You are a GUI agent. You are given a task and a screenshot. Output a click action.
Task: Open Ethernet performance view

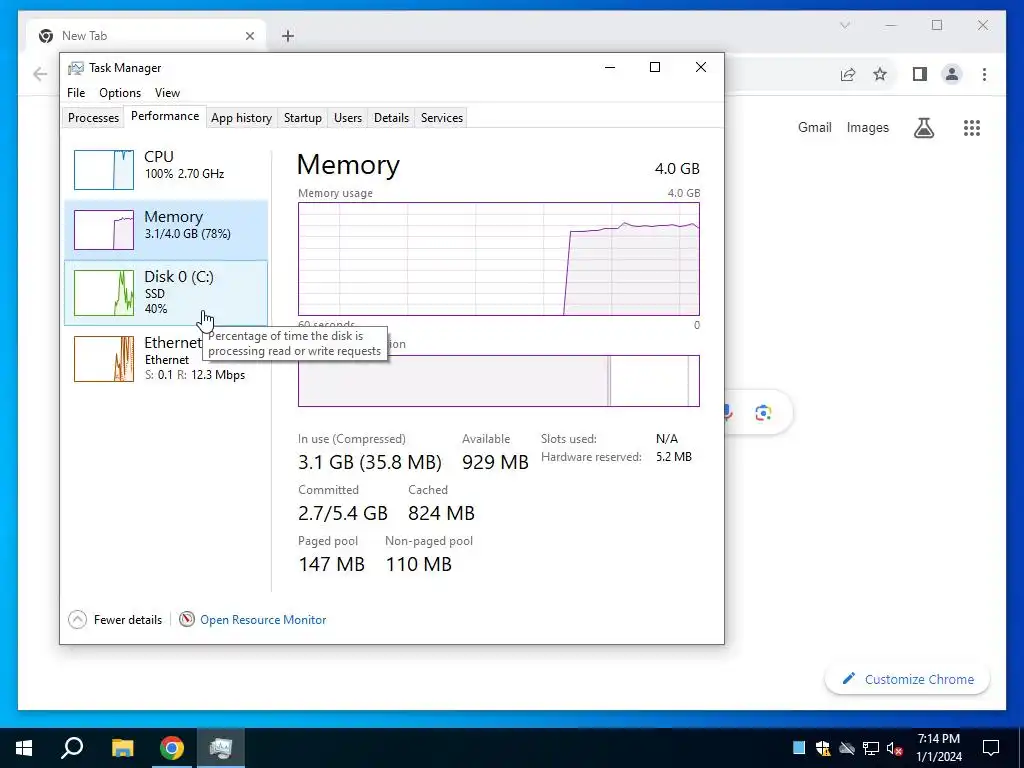coord(166,359)
